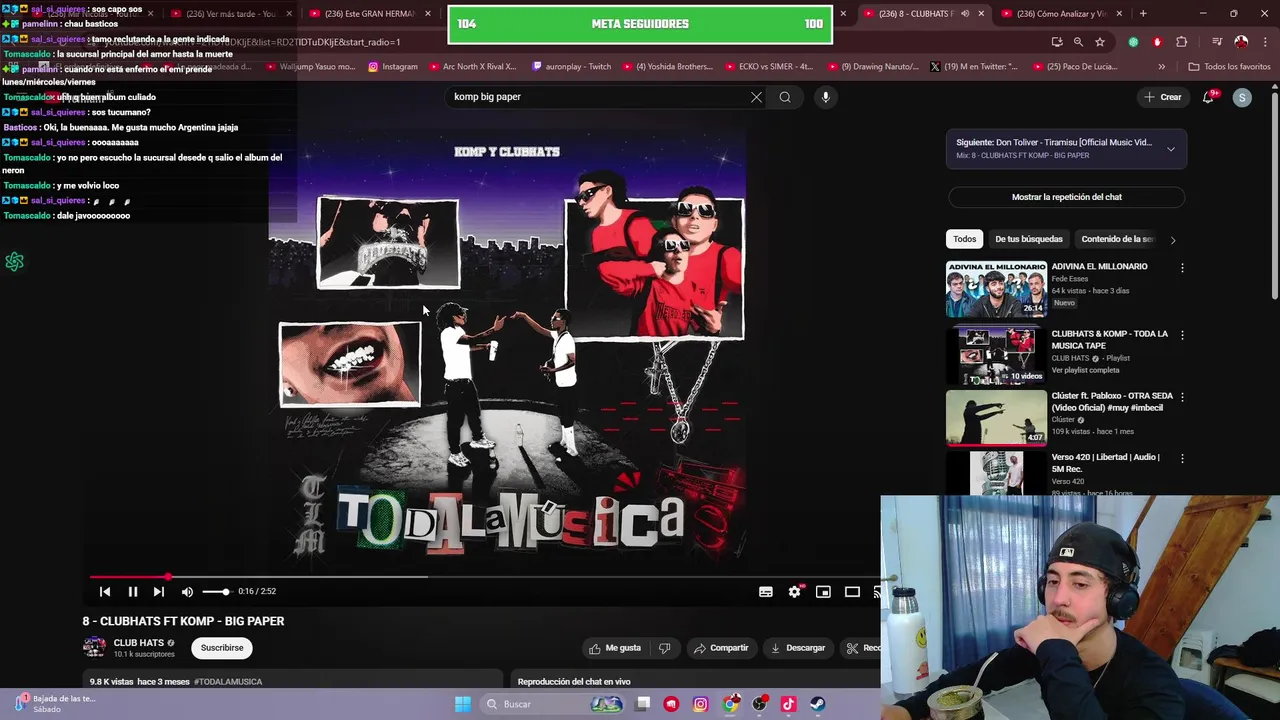Open the video settings gear
The width and height of the screenshot is (1280, 720).
[x=795, y=592]
